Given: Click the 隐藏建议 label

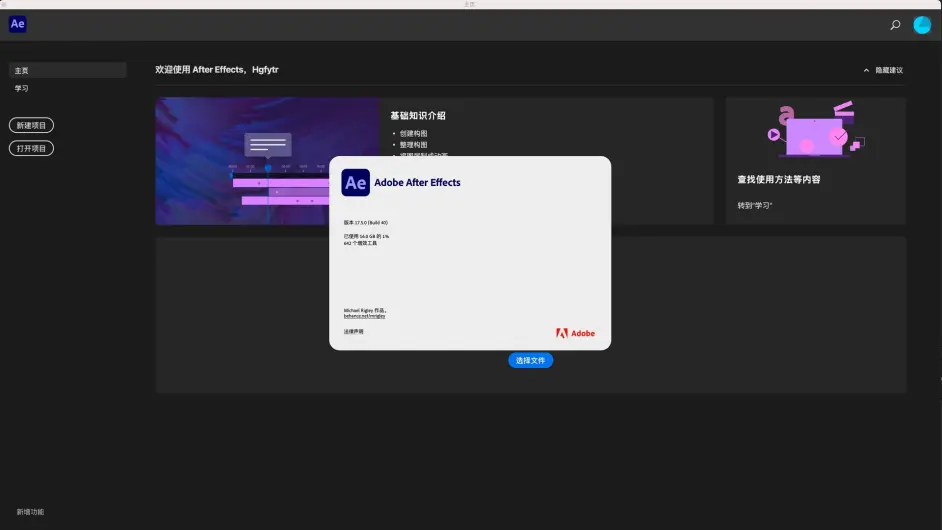Looking at the screenshot, I should pos(889,70).
